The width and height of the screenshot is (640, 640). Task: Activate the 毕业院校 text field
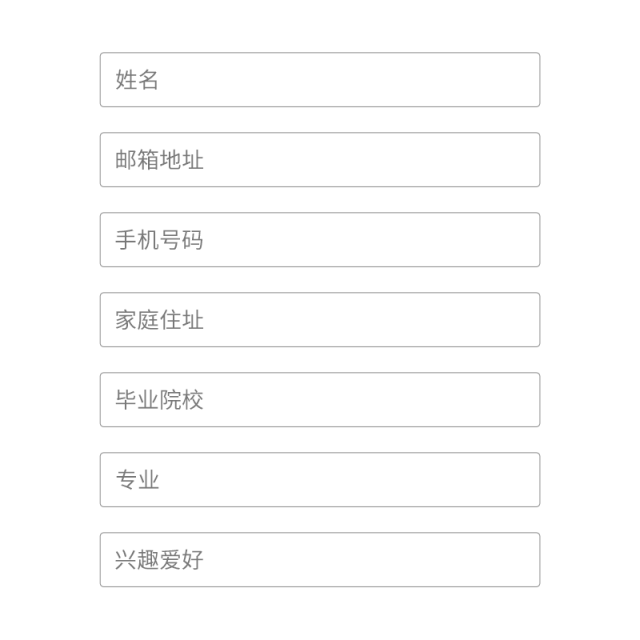[x=320, y=400]
